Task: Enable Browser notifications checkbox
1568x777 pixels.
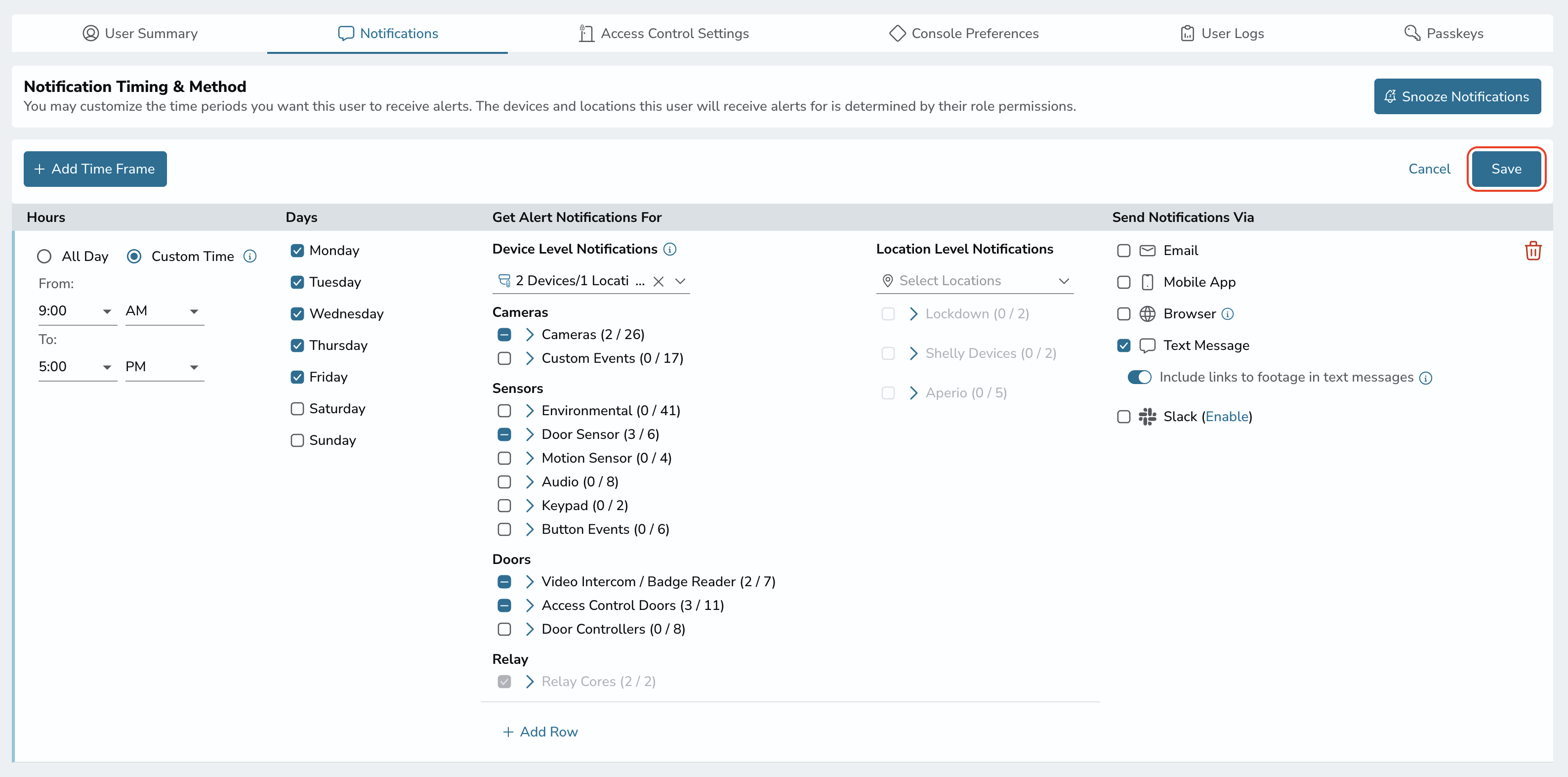Action: [1124, 313]
